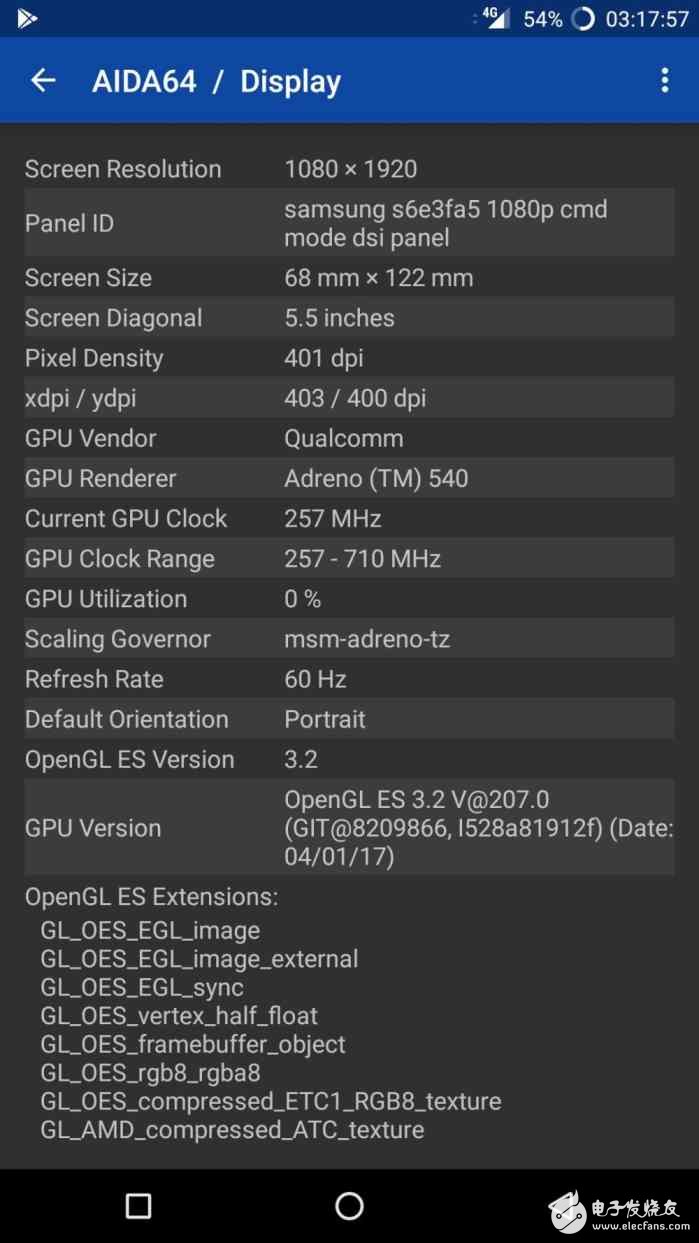Tap the battery ring status icon
The image size is (699, 1243).
pos(583,19)
